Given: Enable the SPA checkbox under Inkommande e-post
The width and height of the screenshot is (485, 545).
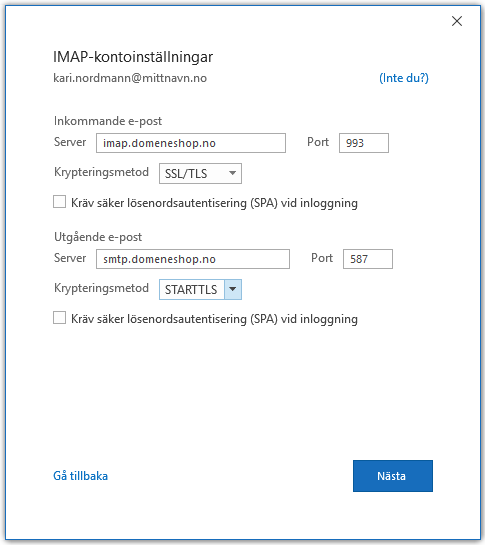Looking at the screenshot, I should point(59,202).
